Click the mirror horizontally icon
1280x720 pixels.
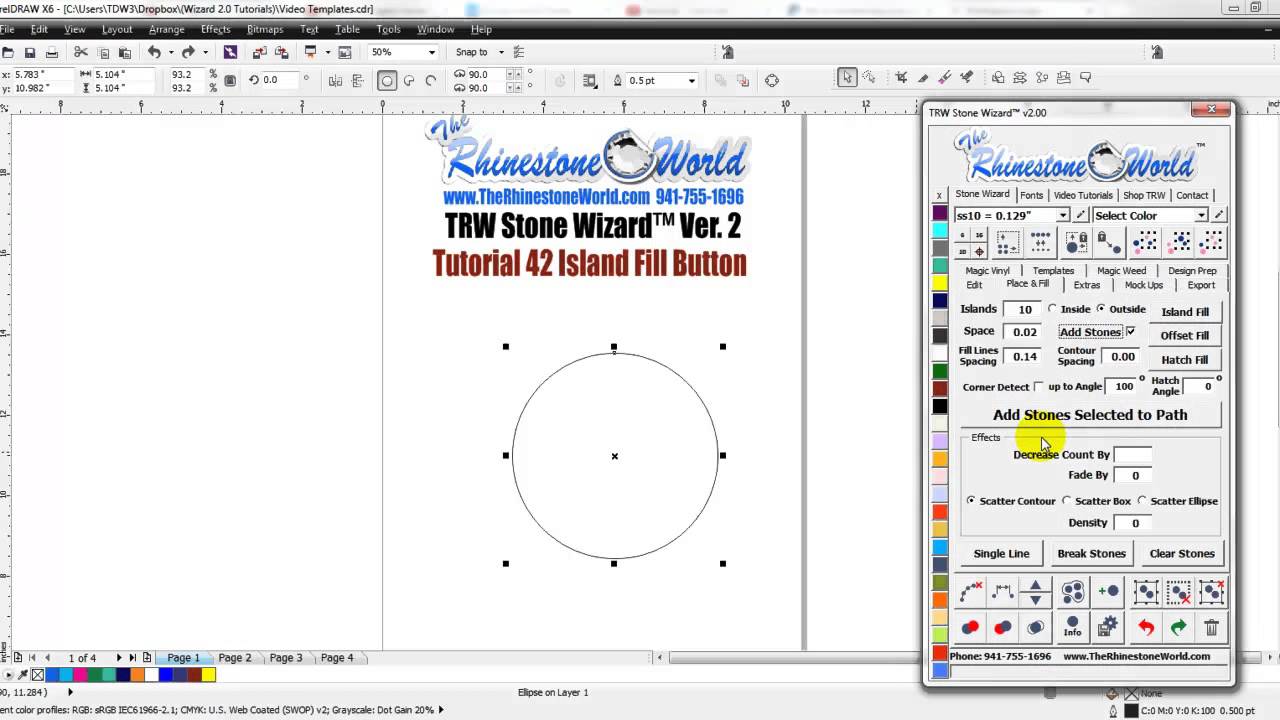click(x=336, y=81)
